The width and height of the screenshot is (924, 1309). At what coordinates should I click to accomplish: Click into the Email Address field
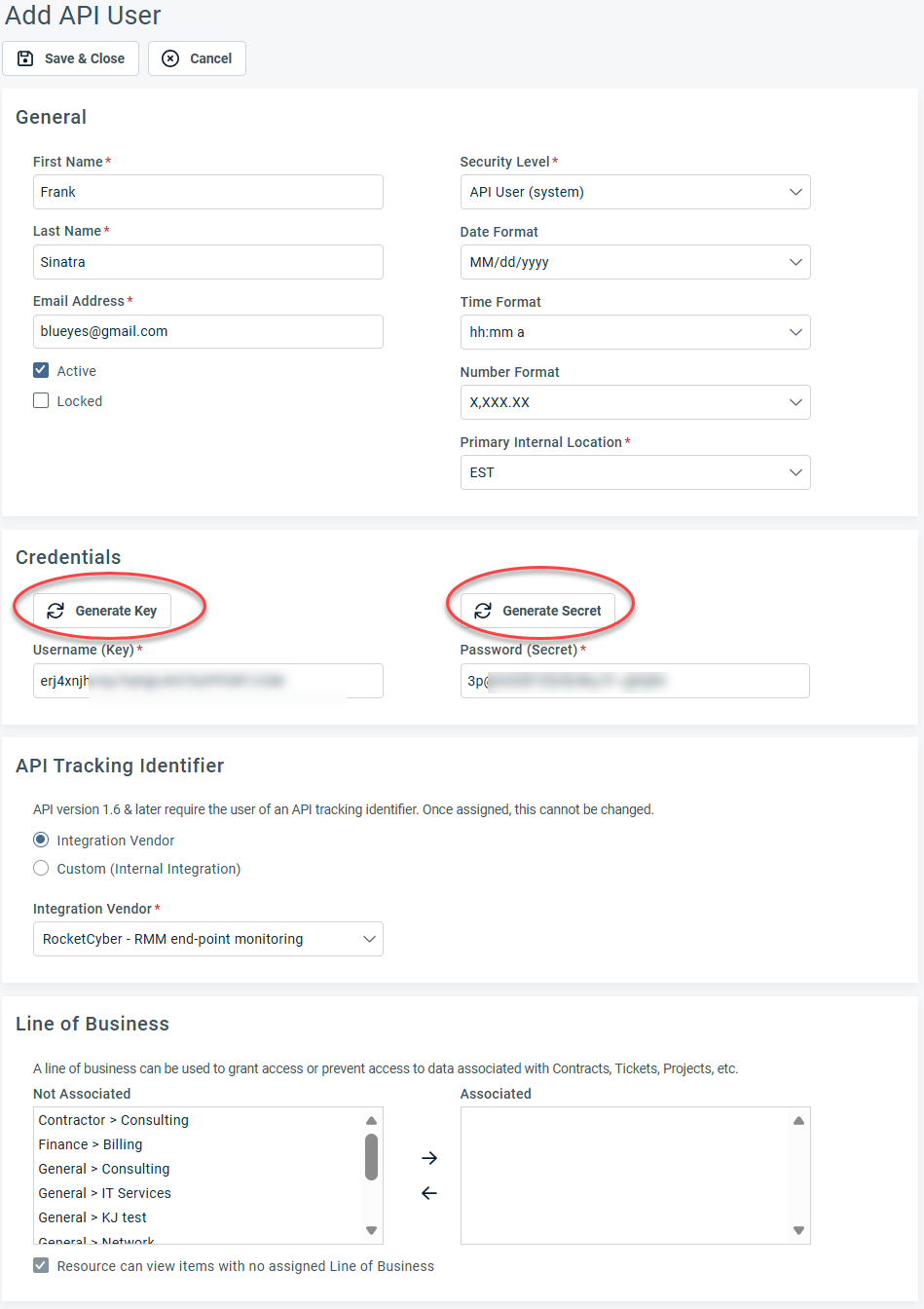[208, 331]
